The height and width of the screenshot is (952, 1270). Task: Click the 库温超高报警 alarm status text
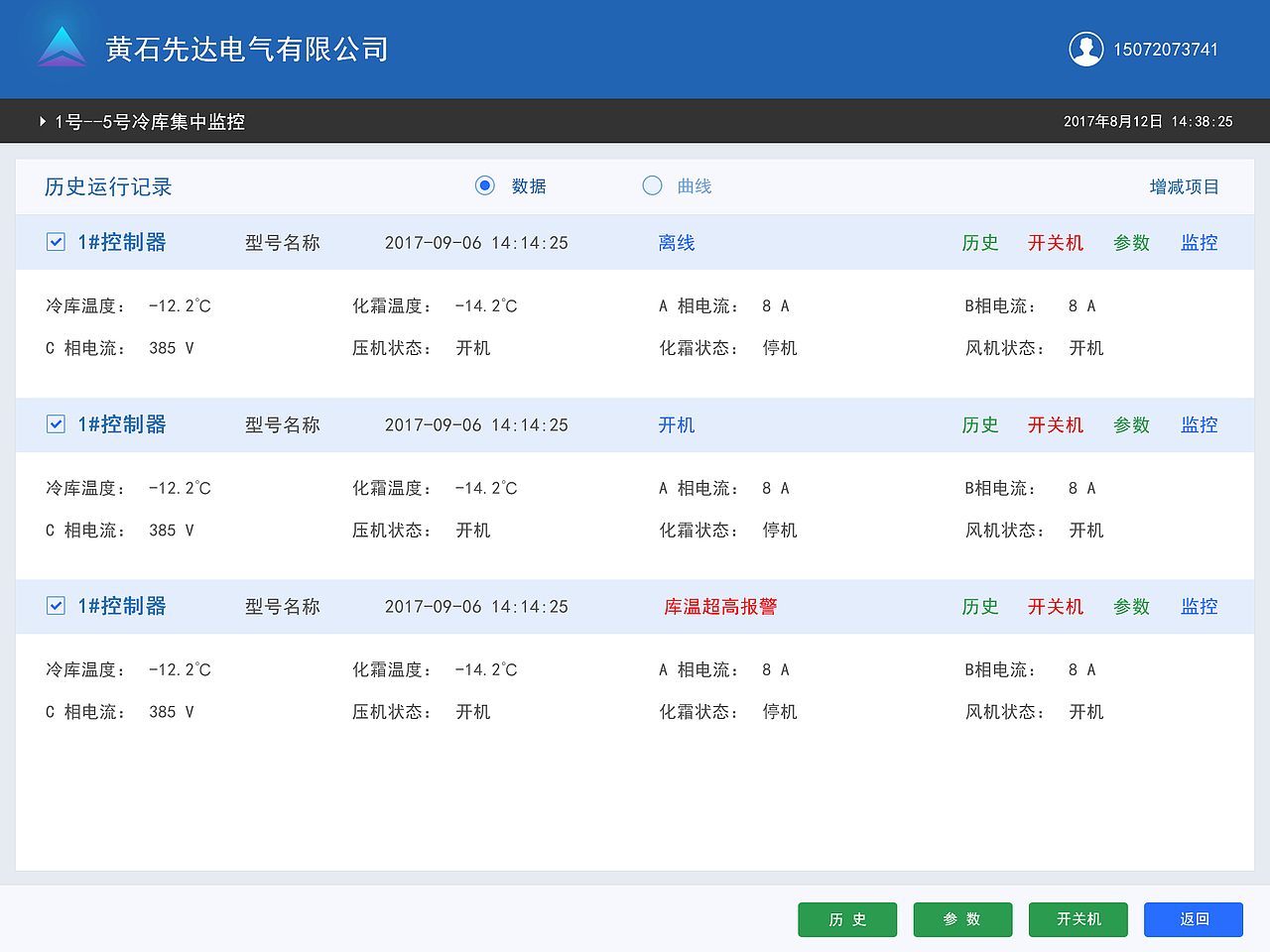pyautogui.click(x=719, y=605)
